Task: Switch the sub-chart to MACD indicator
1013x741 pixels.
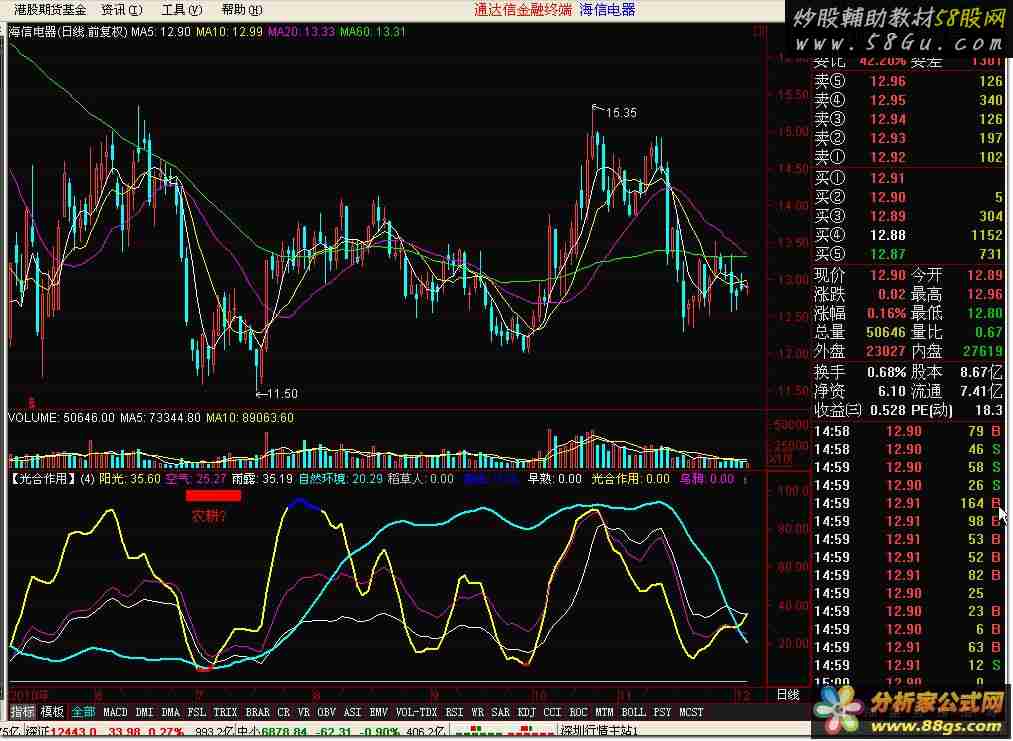Action: click(115, 712)
